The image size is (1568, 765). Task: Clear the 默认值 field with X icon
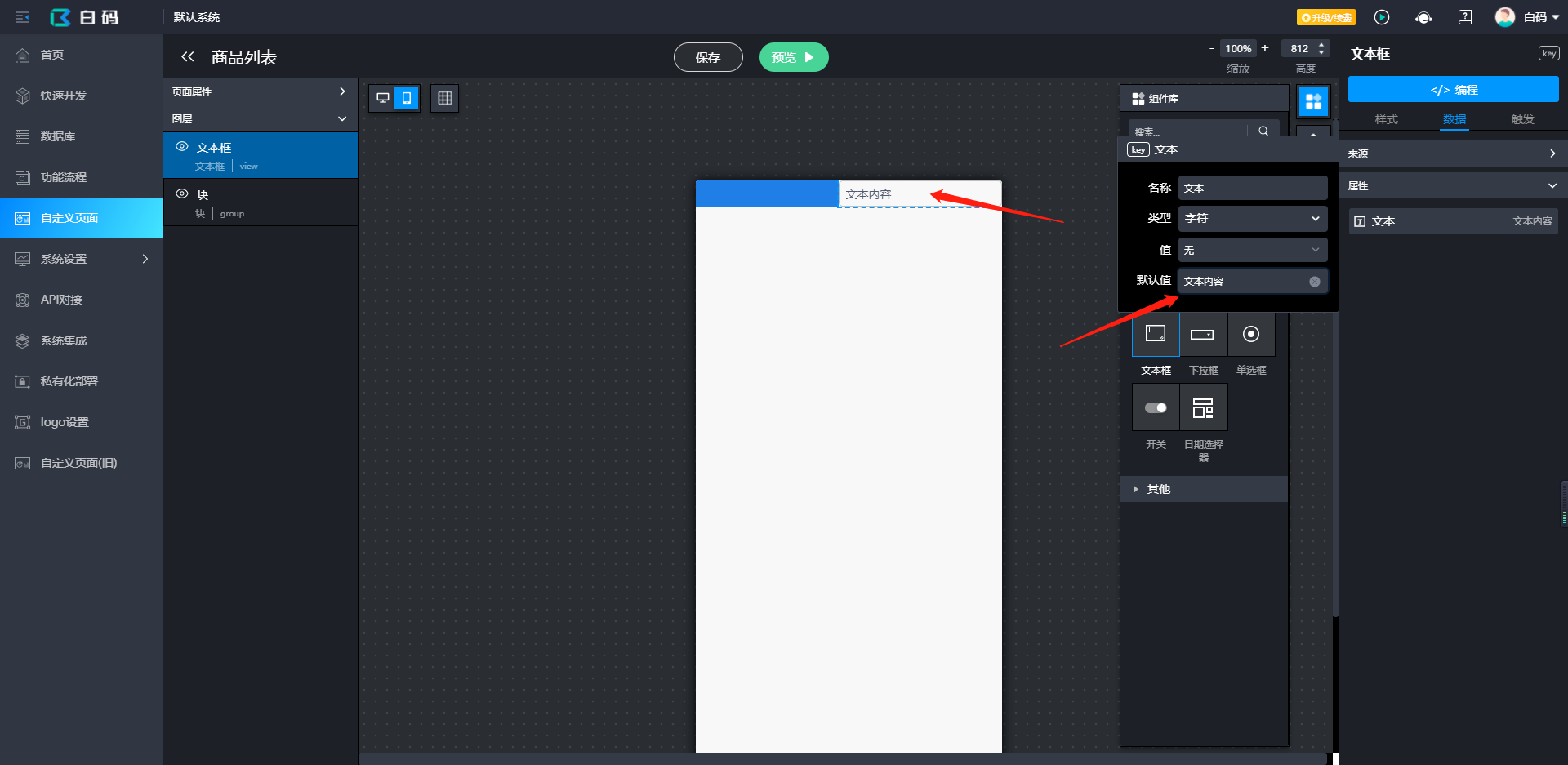tap(1315, 282)
